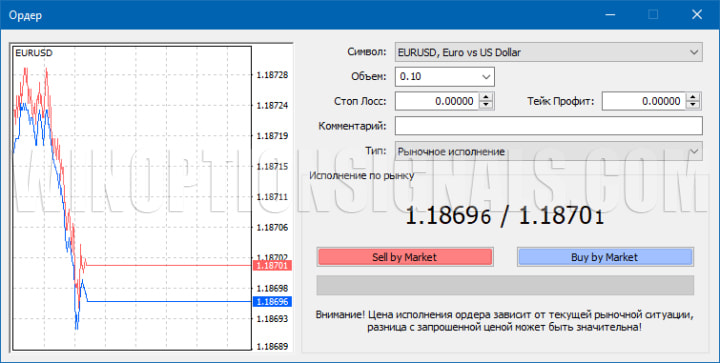Expand the Объем volume dropdown arrow
This screenshot has height=363, width=720.
(486, 77)
